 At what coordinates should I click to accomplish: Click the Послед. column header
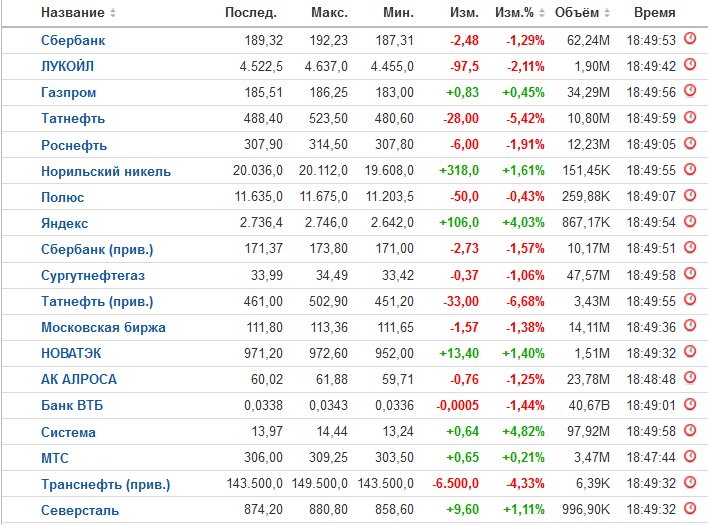(251, 13)
